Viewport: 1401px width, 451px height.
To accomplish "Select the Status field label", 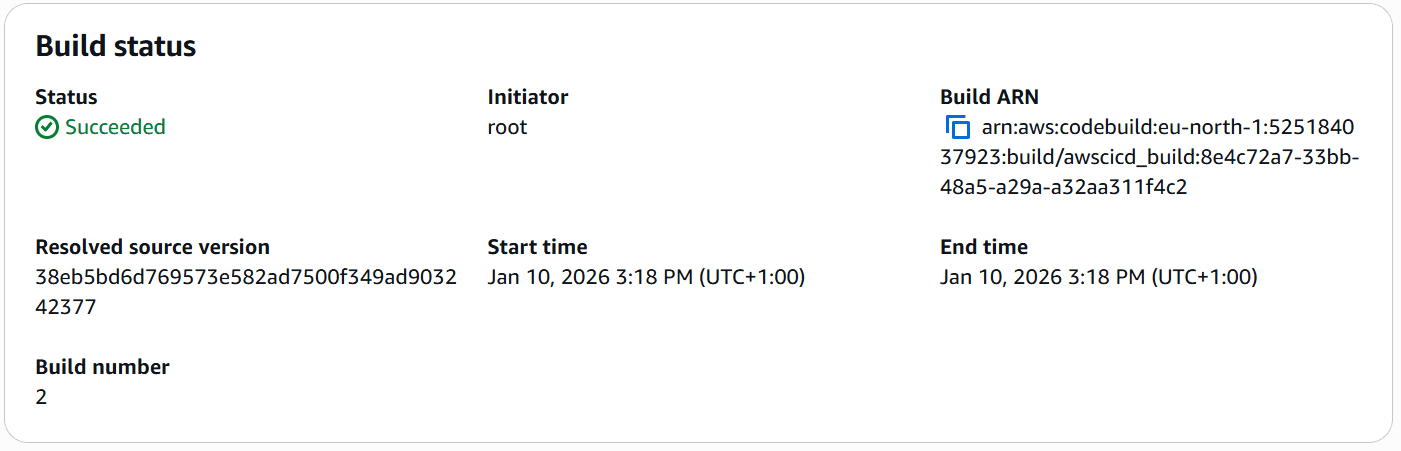I will (66, 97).
